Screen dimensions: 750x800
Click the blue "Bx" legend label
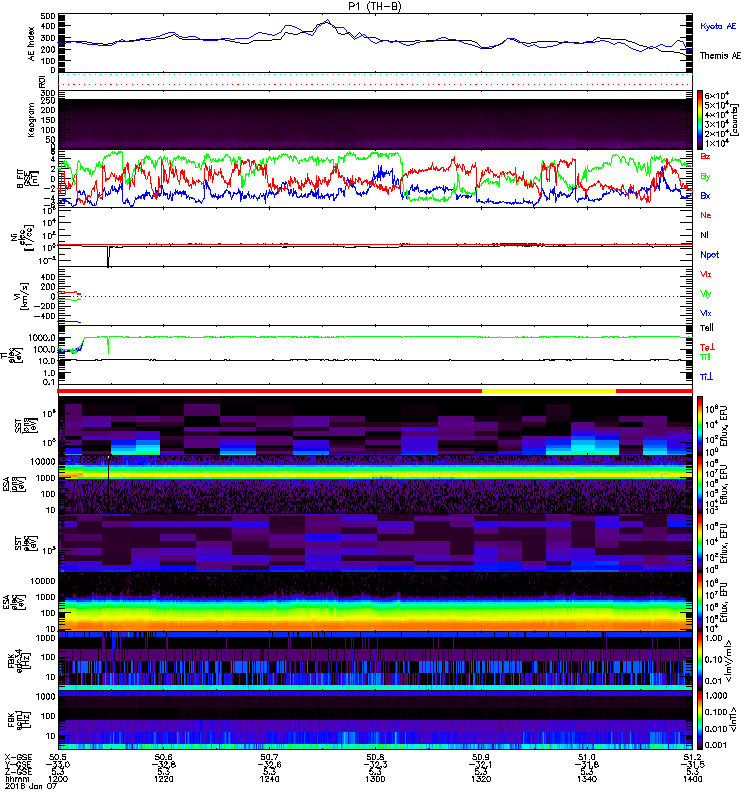point(705,195)
